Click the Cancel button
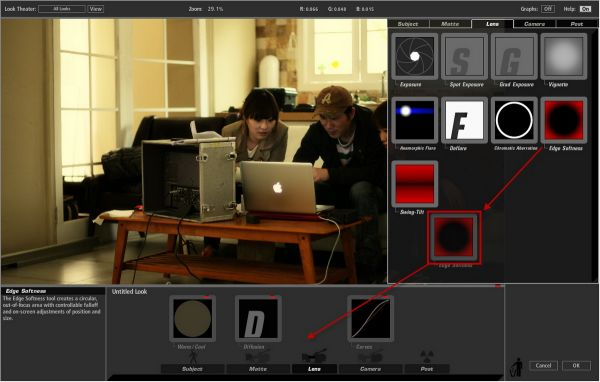Viewport: 600px width, 382px height. 543,365
